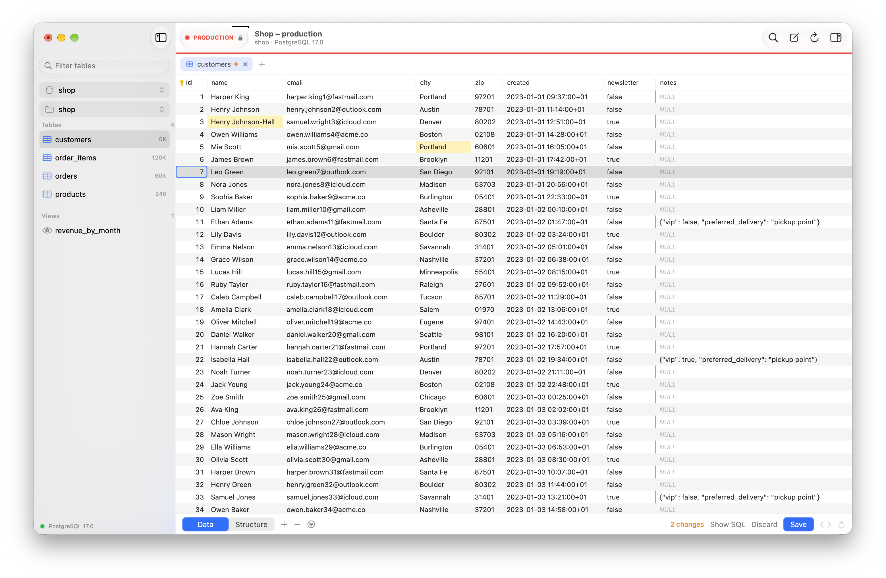Switch to the Data view tab
Image resolution: width=886 pixels, height=578 pixels.
click(x=205, y=524)
